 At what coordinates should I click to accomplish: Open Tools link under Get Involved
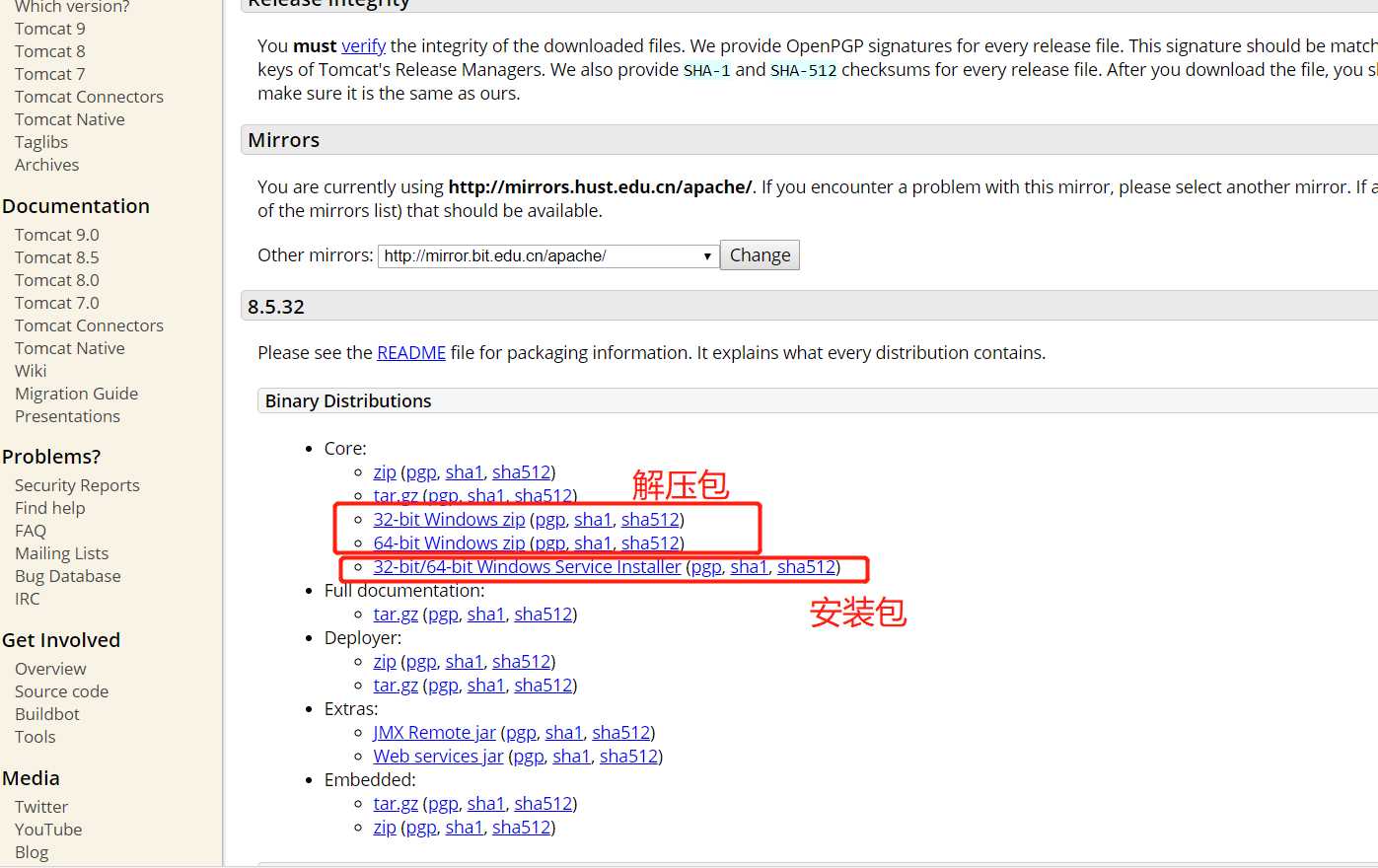click(35, 737)
